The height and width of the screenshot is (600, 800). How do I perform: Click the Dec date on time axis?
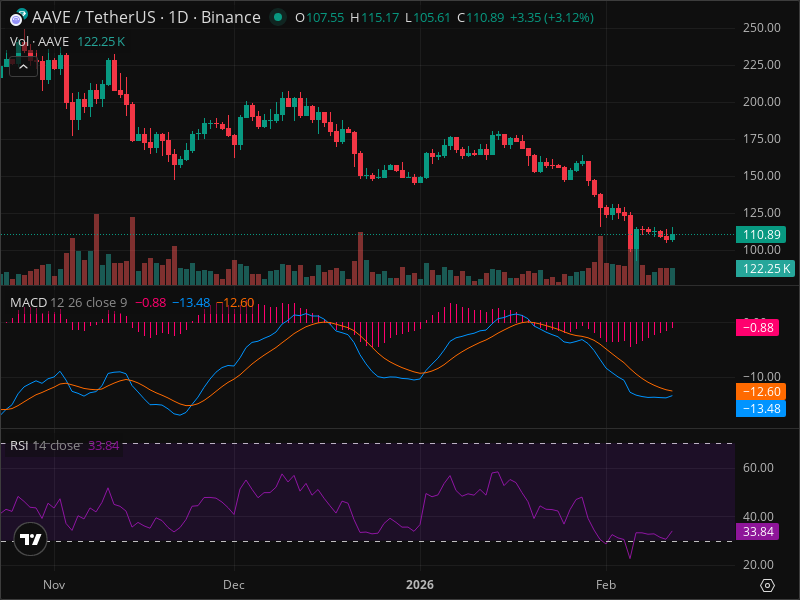234,585
